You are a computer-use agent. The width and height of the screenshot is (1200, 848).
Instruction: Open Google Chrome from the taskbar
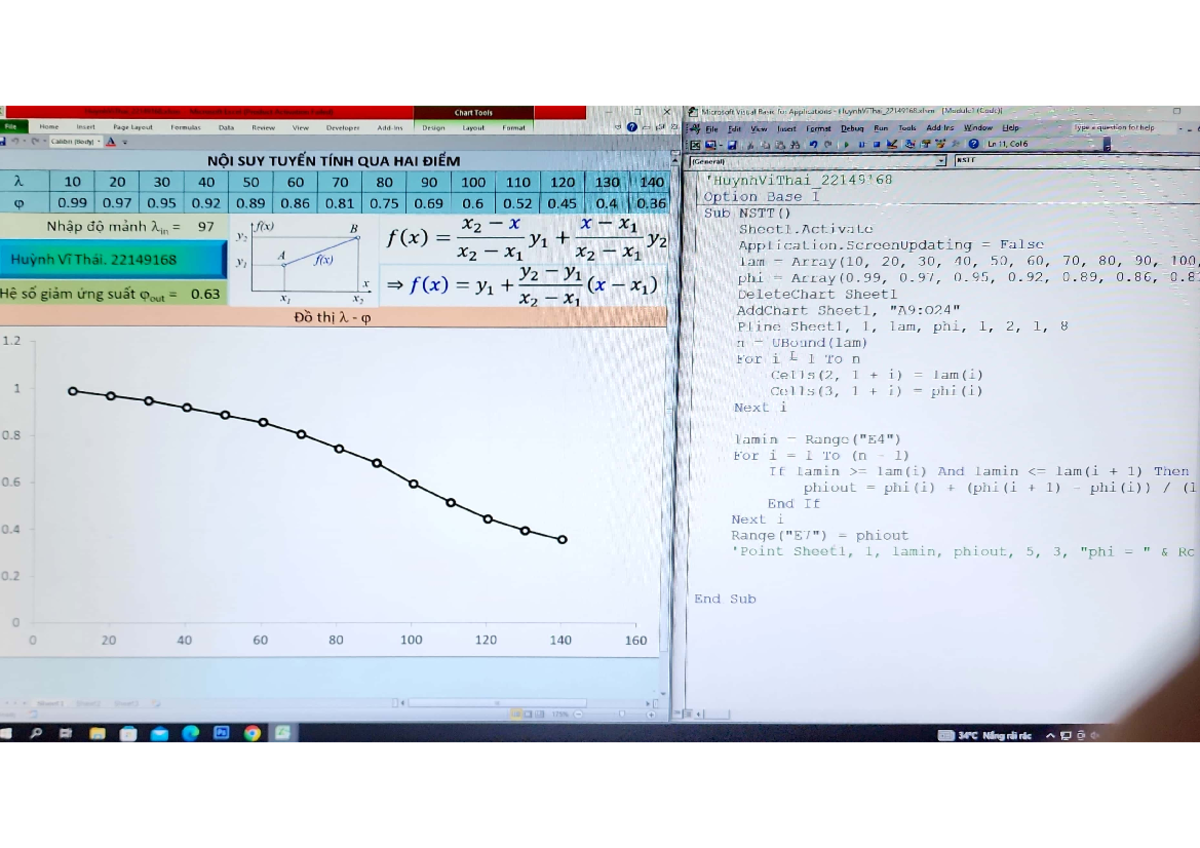click(252, 733)
